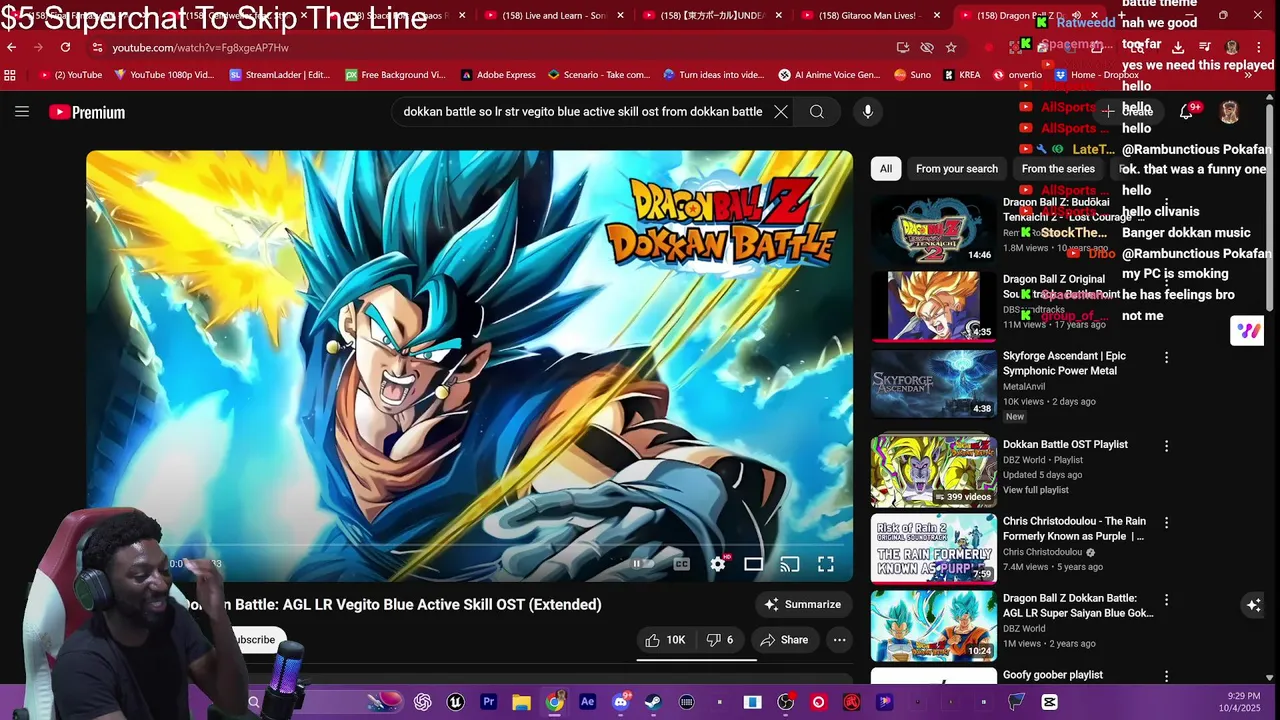The width and height of the screenshot is (1280, 720).
Task: Toggle closed captions on the video
Action: click(682, 564)
